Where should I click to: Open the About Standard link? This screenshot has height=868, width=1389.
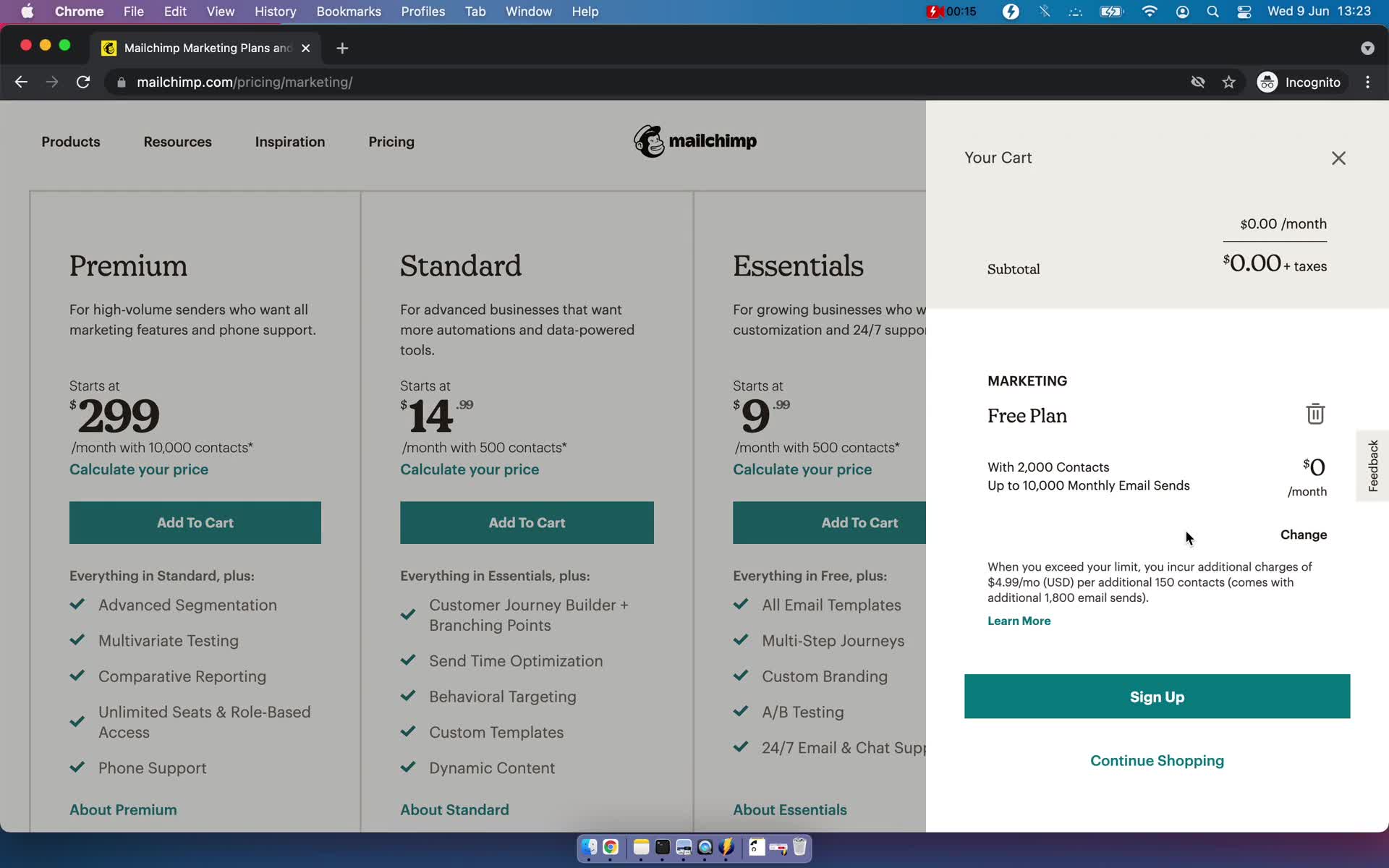454,810
